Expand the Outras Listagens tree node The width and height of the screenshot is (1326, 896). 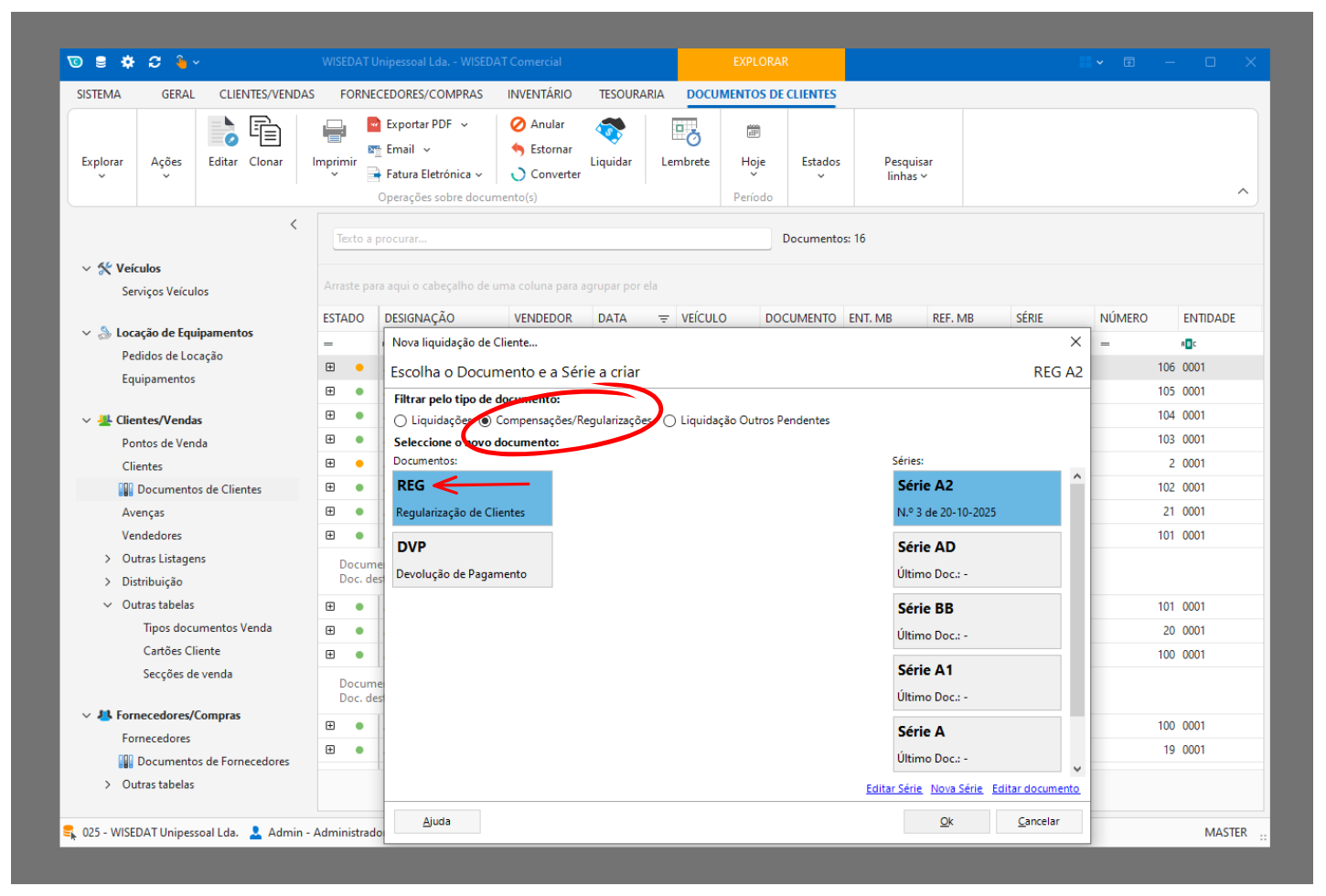[x=108, y=559]
